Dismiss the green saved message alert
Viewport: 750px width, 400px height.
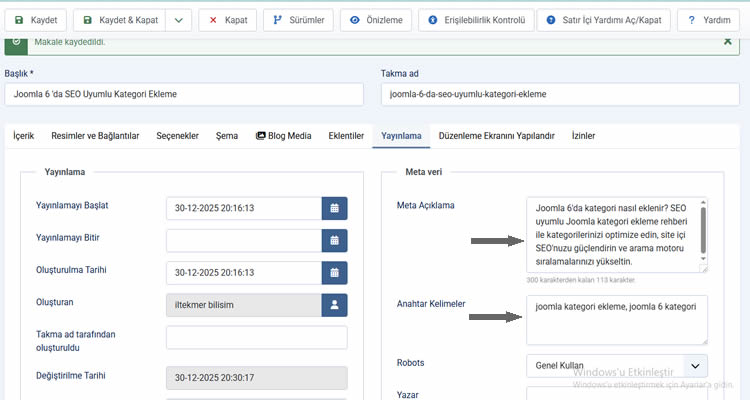tap(727, 42)
